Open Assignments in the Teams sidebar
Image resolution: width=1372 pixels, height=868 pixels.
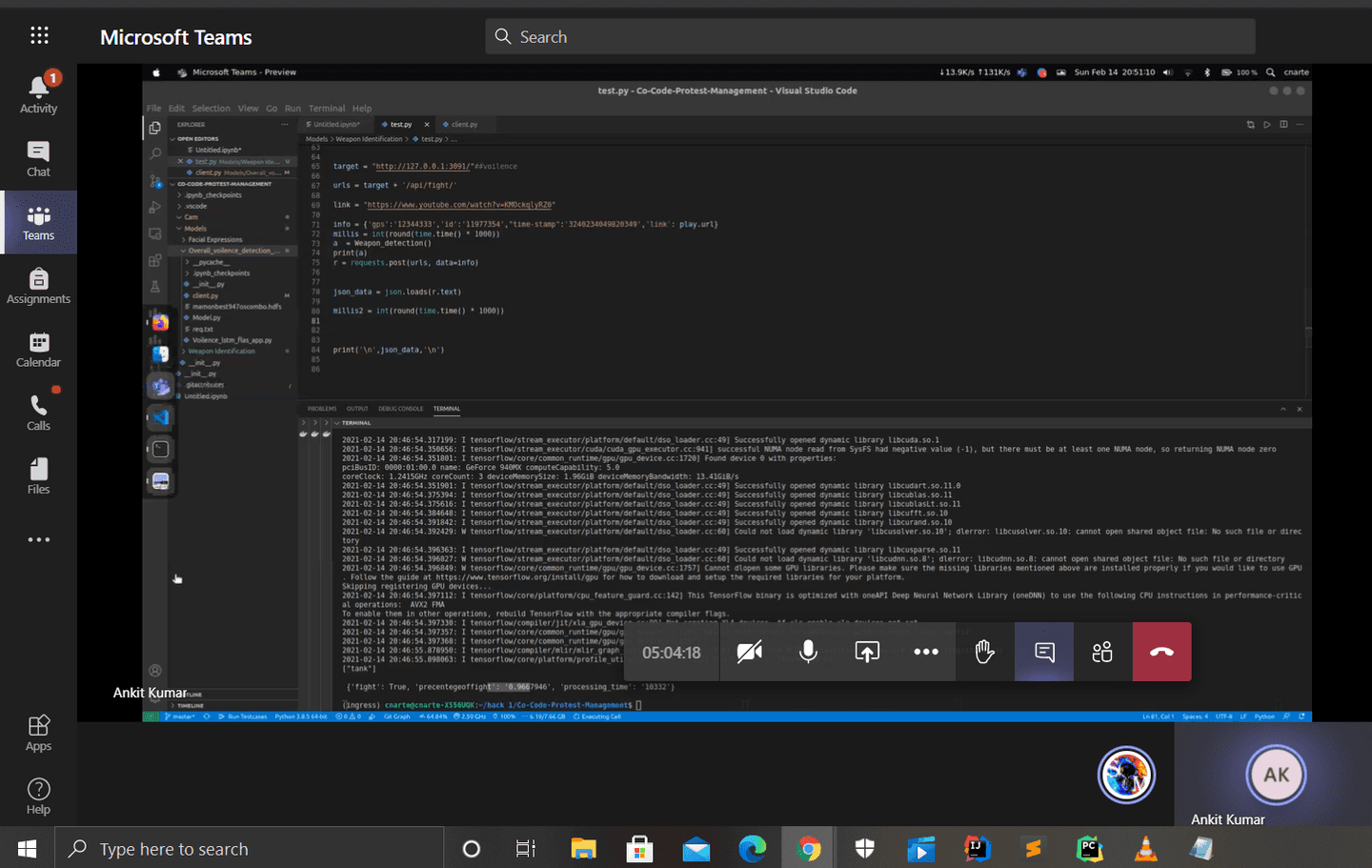38,286
